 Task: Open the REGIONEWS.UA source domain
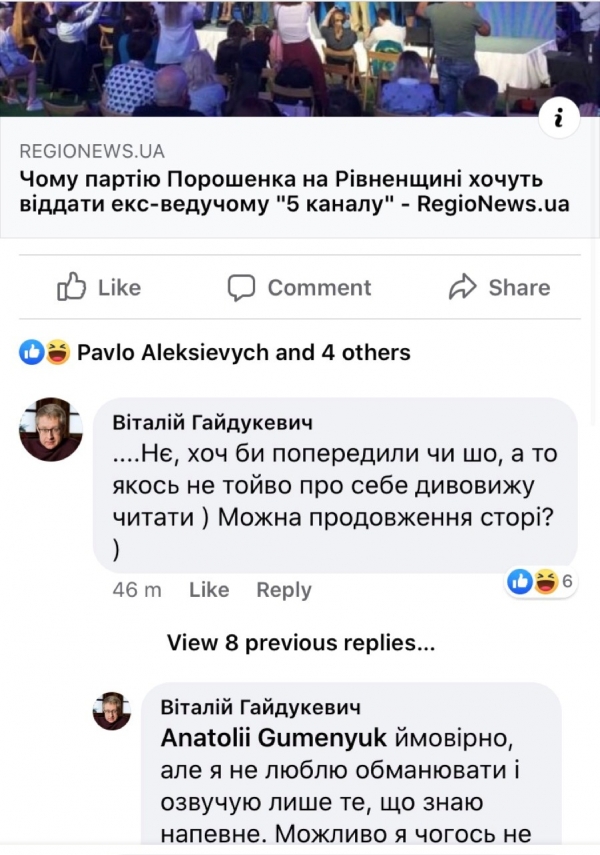92,152
